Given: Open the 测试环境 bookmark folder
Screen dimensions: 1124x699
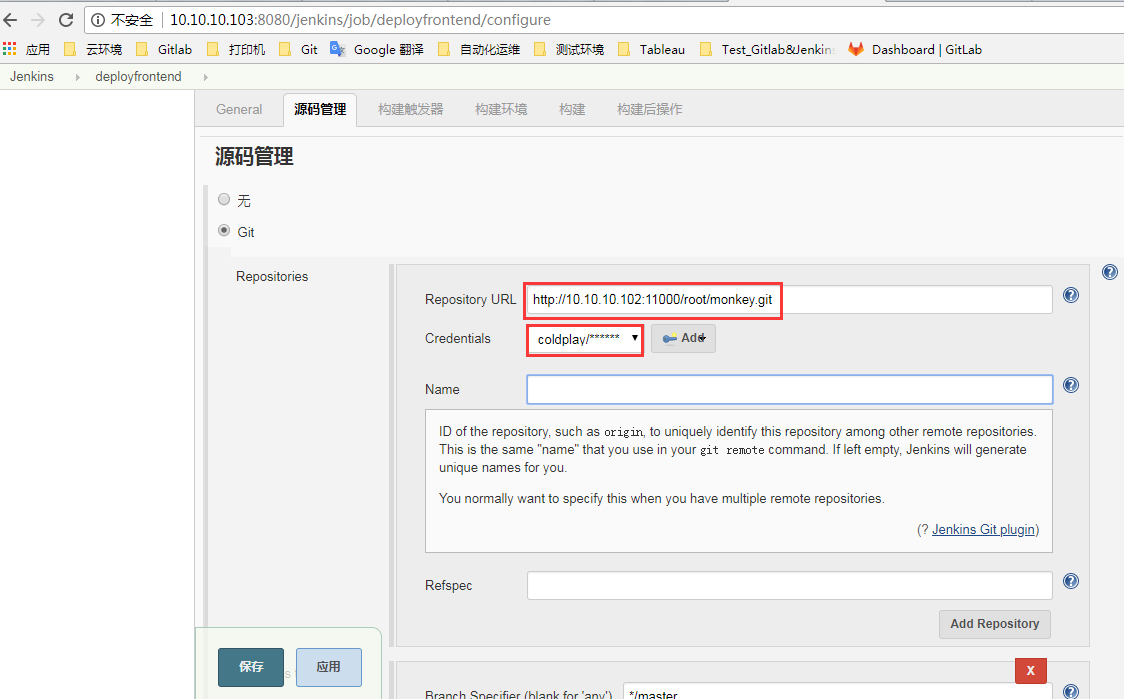Looking at the screenshot, I should tap(569, 49).
